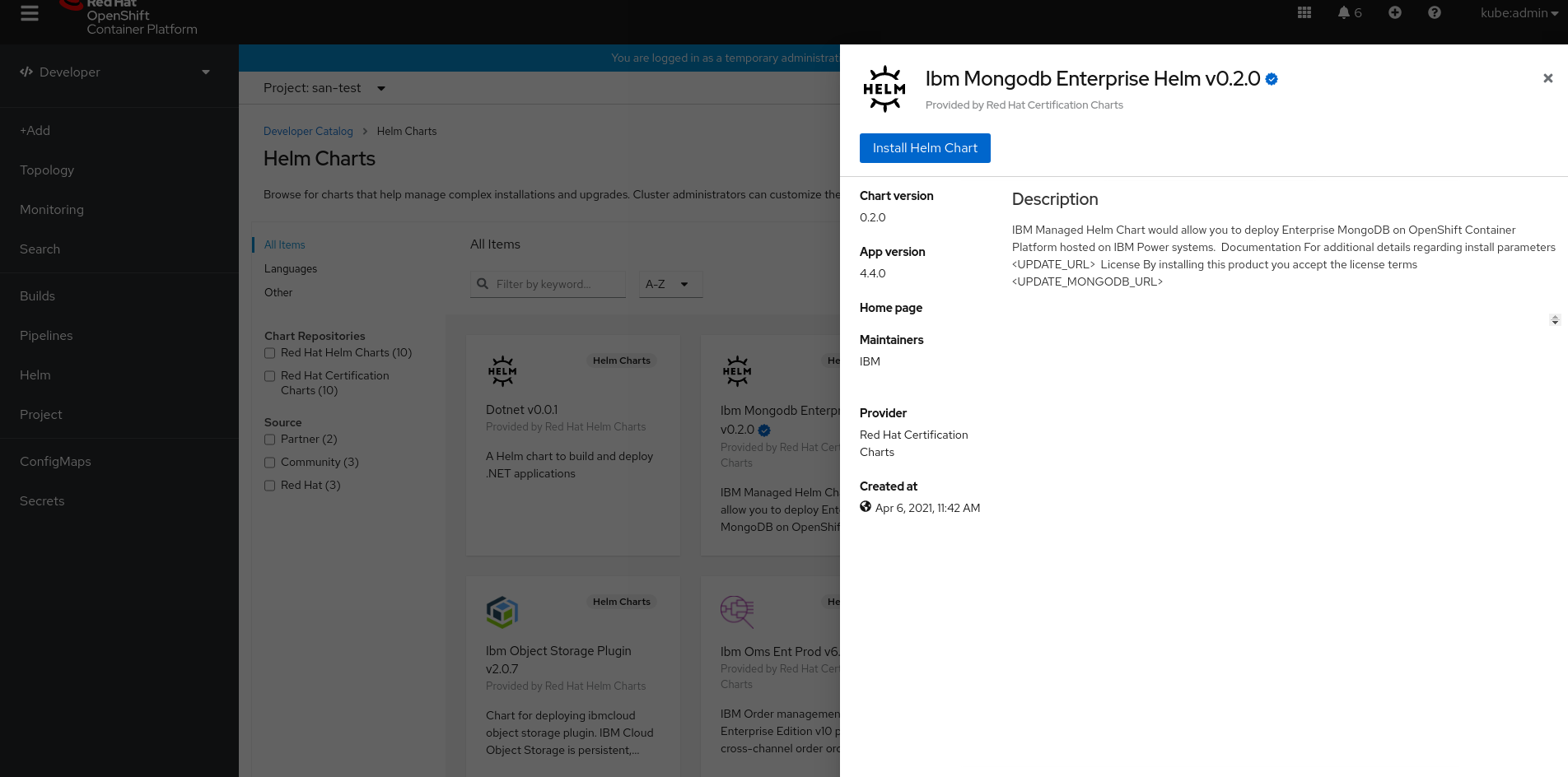Click the globe icon next to created date

coord(866,507)
